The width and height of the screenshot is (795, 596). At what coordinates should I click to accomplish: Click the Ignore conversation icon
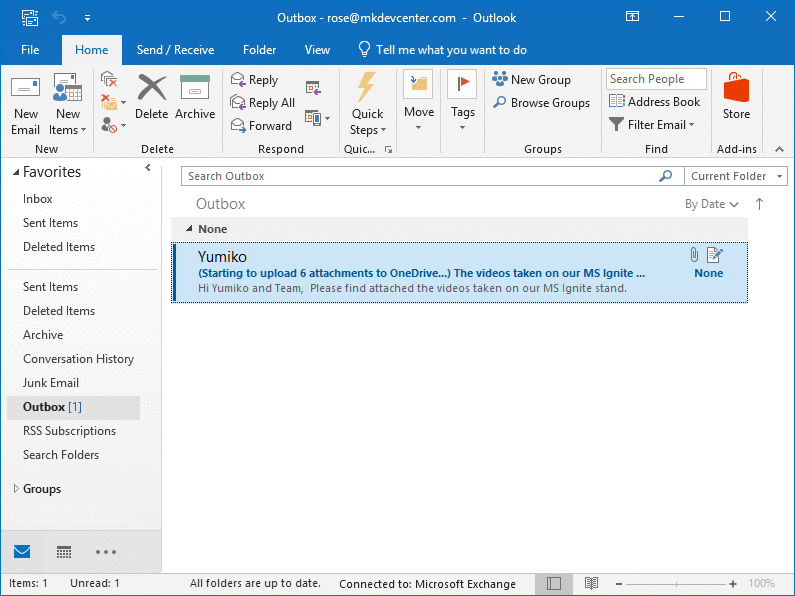click(109, 79)
